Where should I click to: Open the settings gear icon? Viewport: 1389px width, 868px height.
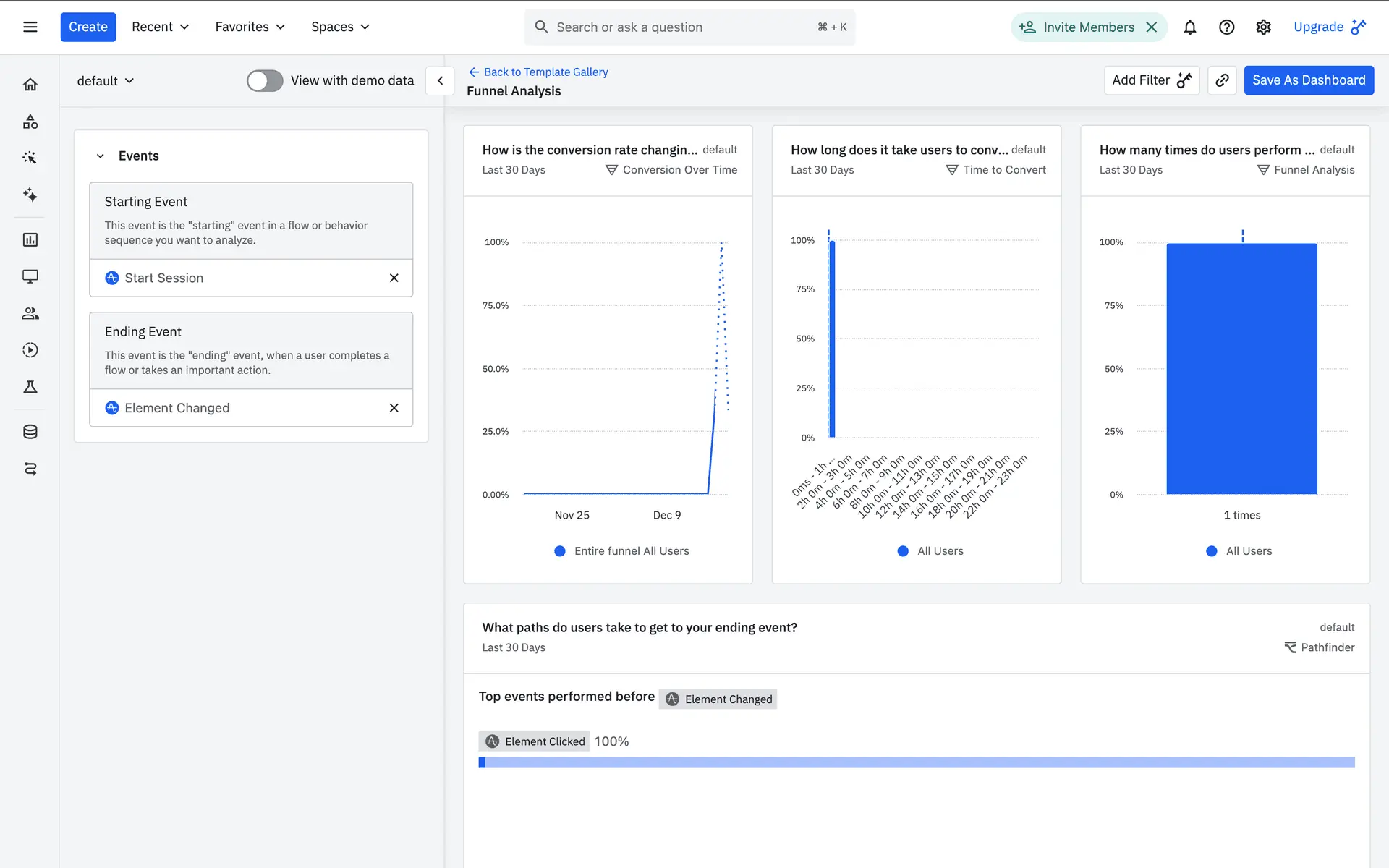coord(1263,27)
